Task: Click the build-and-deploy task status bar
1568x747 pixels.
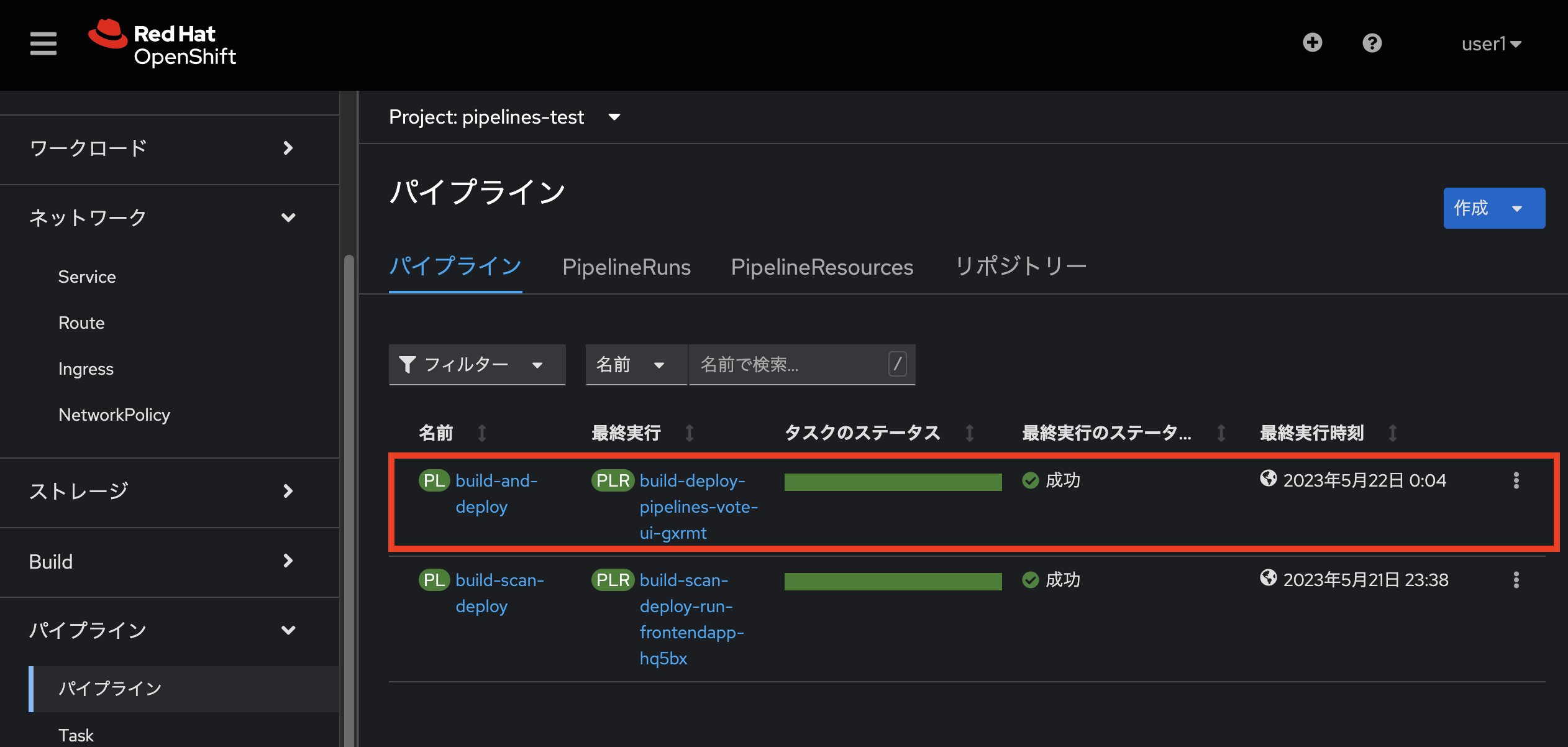Action: point(893,482)
